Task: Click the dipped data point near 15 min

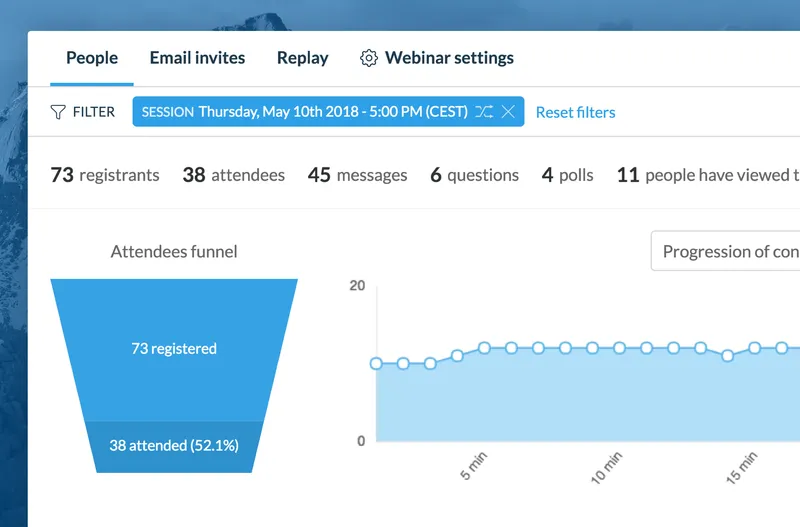Action: 728,356
